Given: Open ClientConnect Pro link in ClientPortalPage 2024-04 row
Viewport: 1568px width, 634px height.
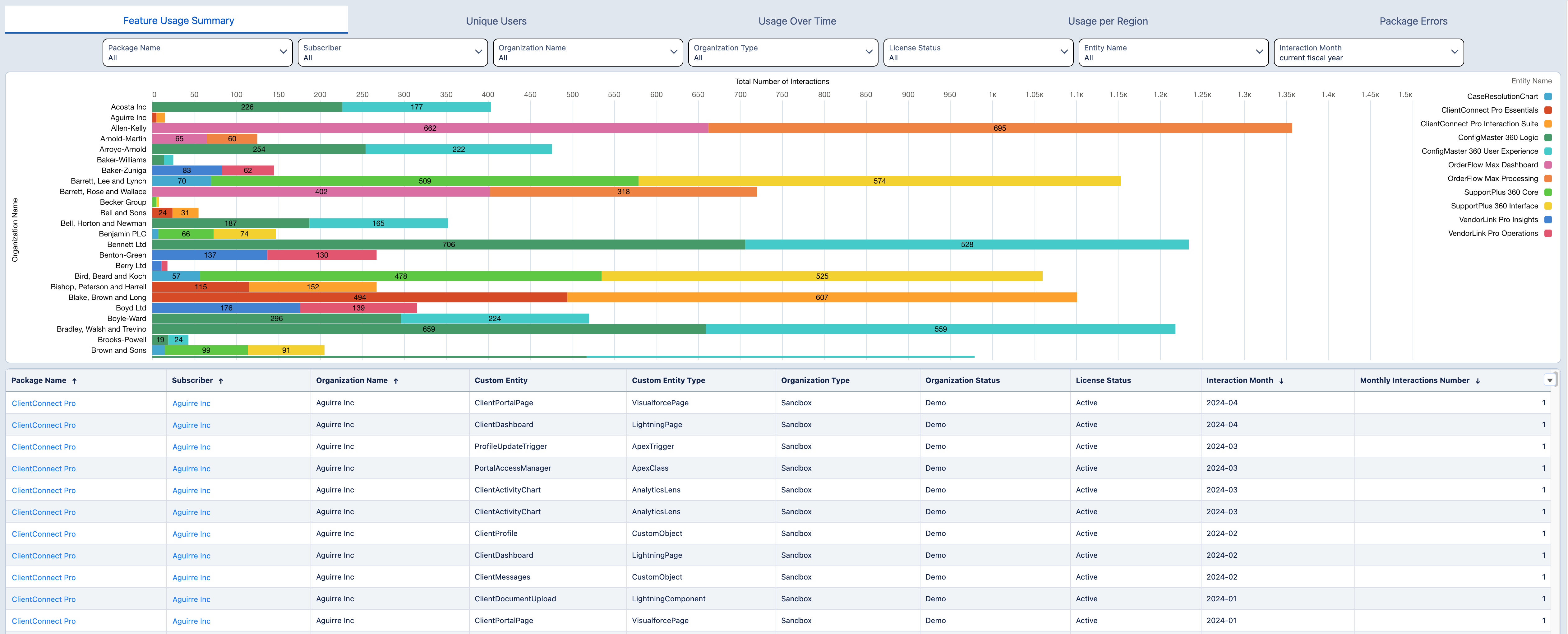Looking at the screenshot, I should click(x=44, y=403).
